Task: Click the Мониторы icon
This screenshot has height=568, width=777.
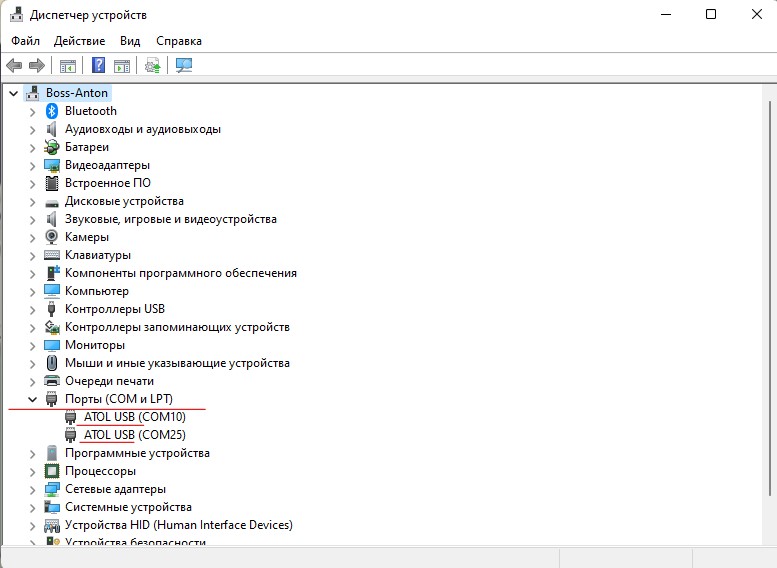Action: [52, 345]
